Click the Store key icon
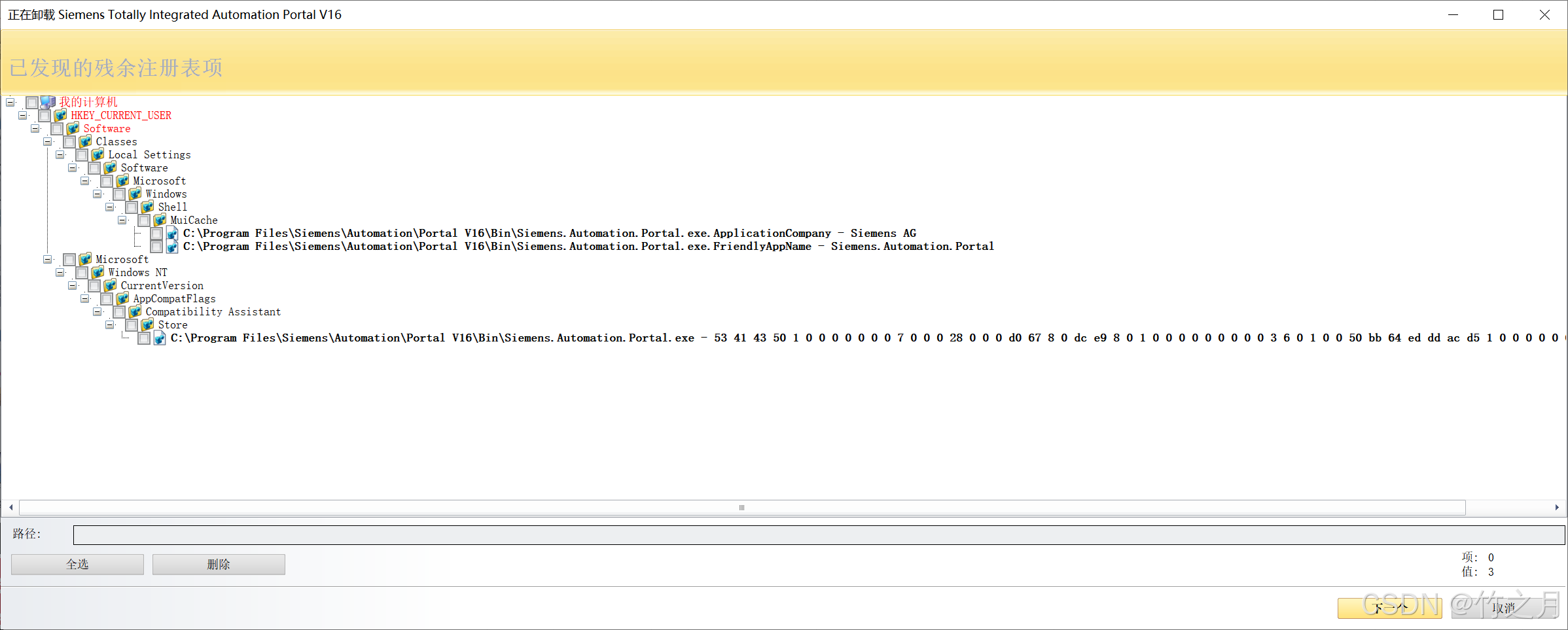The image size is (1568, 630). click(147, 324)
